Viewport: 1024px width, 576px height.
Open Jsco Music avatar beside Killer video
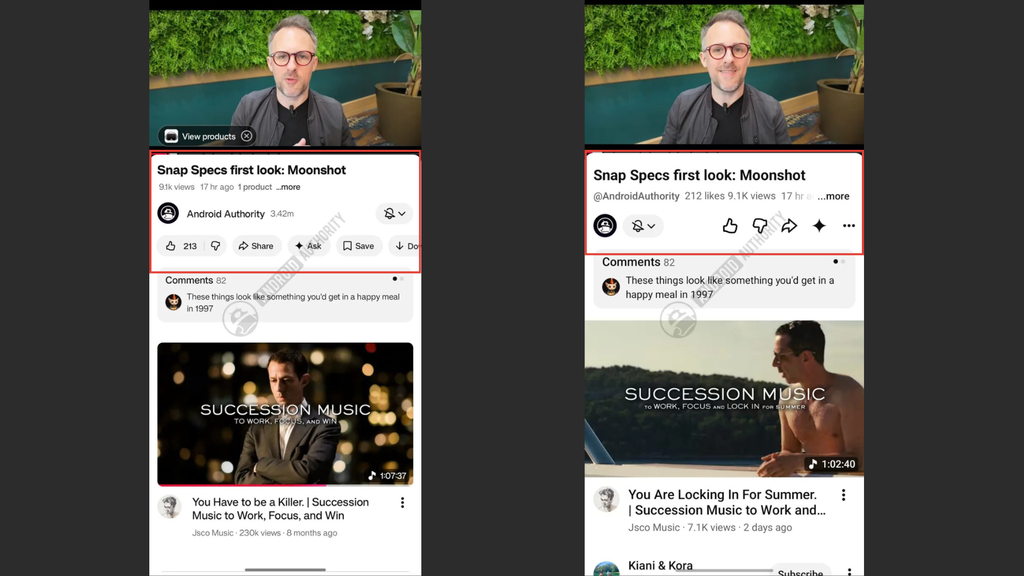[170, 507]
